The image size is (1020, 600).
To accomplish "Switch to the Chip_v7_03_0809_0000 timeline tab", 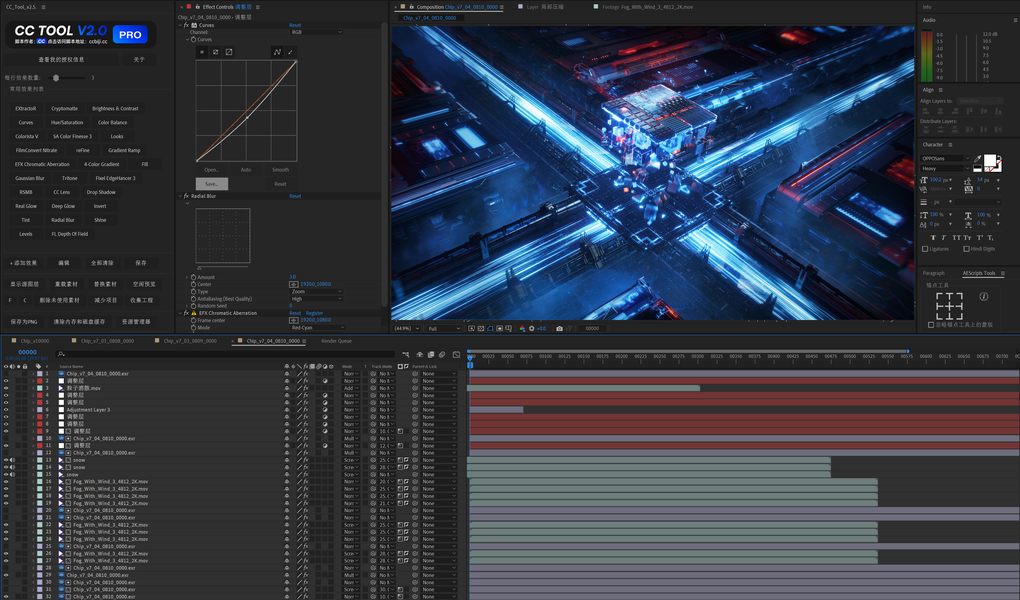I will coord(189,341).
